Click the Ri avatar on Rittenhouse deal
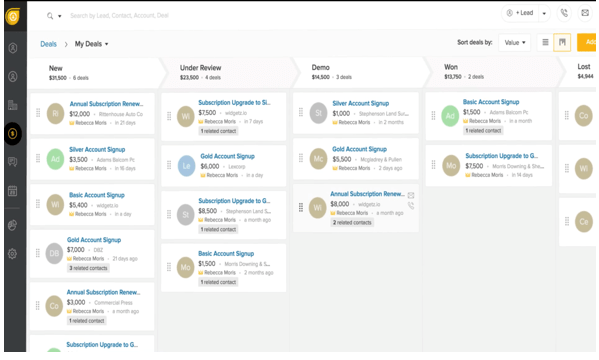The width and height of the screenshot is (599, 360). (x=55, y=114)
